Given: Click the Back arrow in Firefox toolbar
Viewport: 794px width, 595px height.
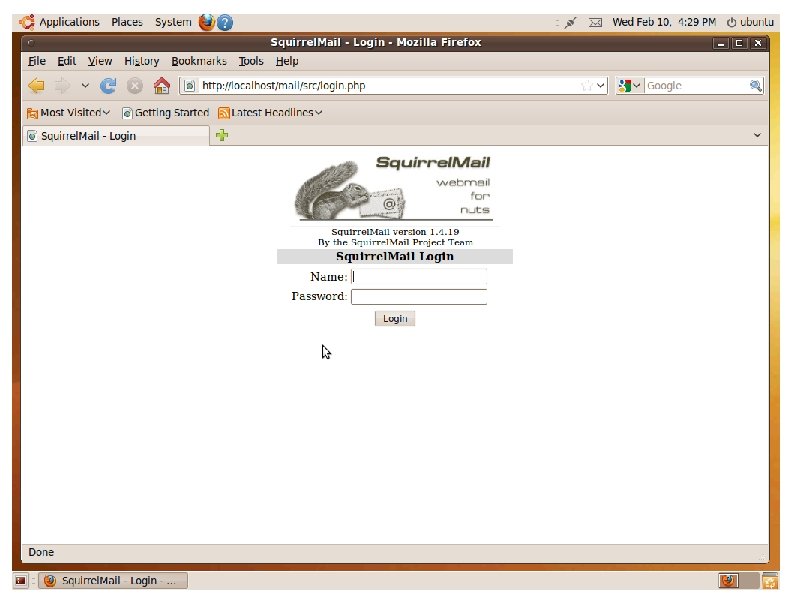Looking at the screenshot, I should [x=36, y=86].
